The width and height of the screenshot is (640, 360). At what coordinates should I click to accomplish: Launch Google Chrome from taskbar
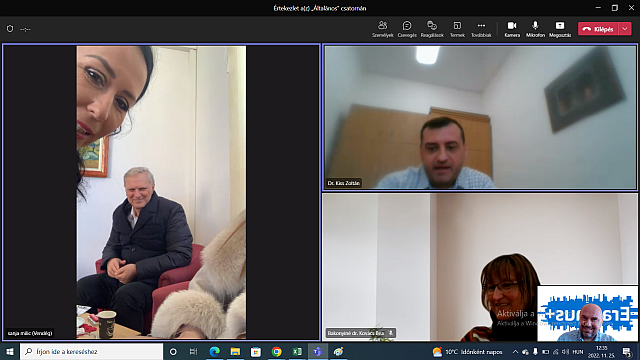pos(276,351)
